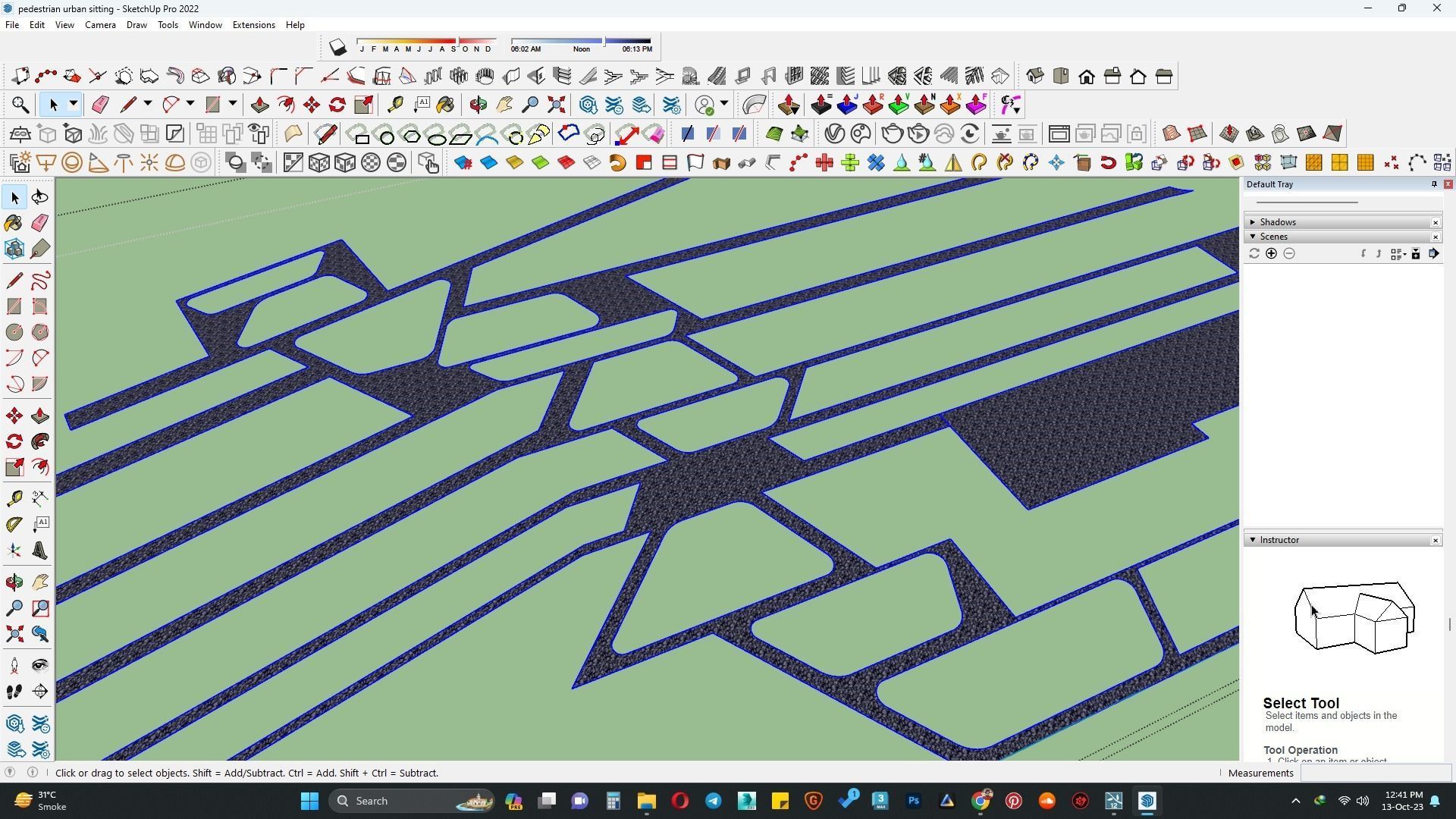
Task: Toggle the shadows display button
Action: (337, 48)
